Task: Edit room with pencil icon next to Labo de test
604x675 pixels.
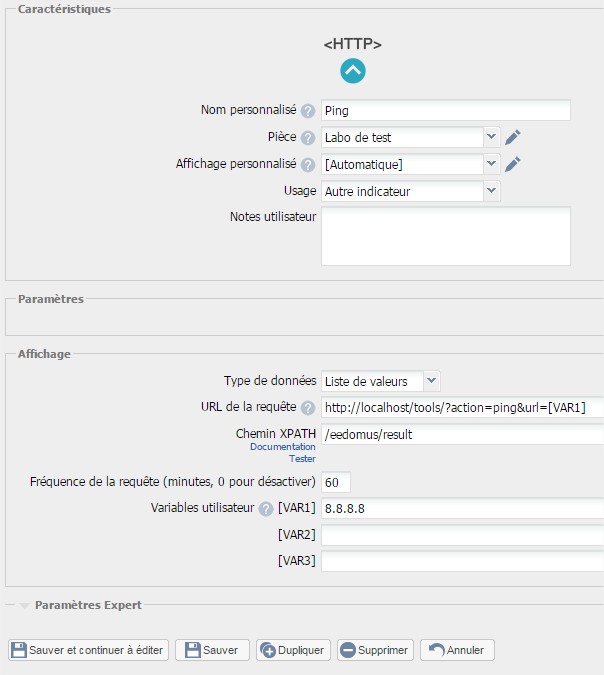Action: (x=512, y=137)
